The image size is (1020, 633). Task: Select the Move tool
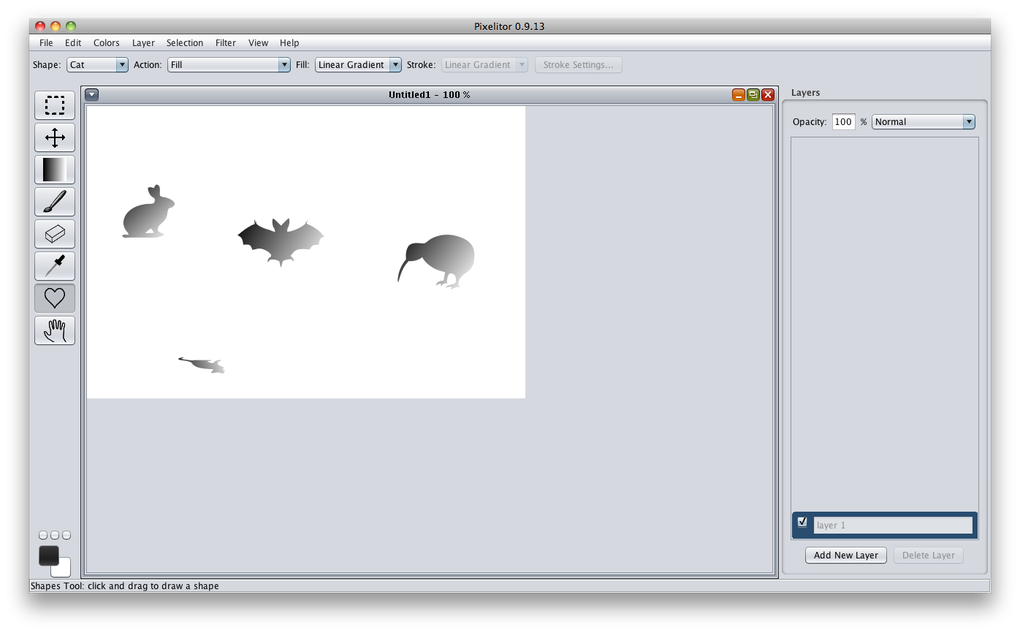54,137
